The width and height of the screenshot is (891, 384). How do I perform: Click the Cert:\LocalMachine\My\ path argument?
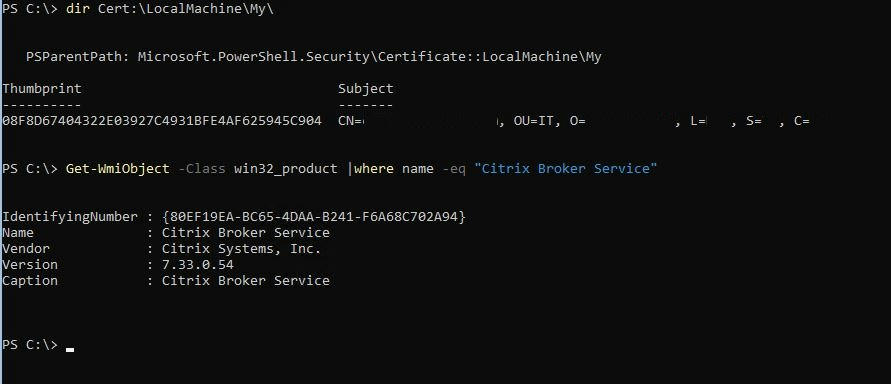[x=186, y=11]
